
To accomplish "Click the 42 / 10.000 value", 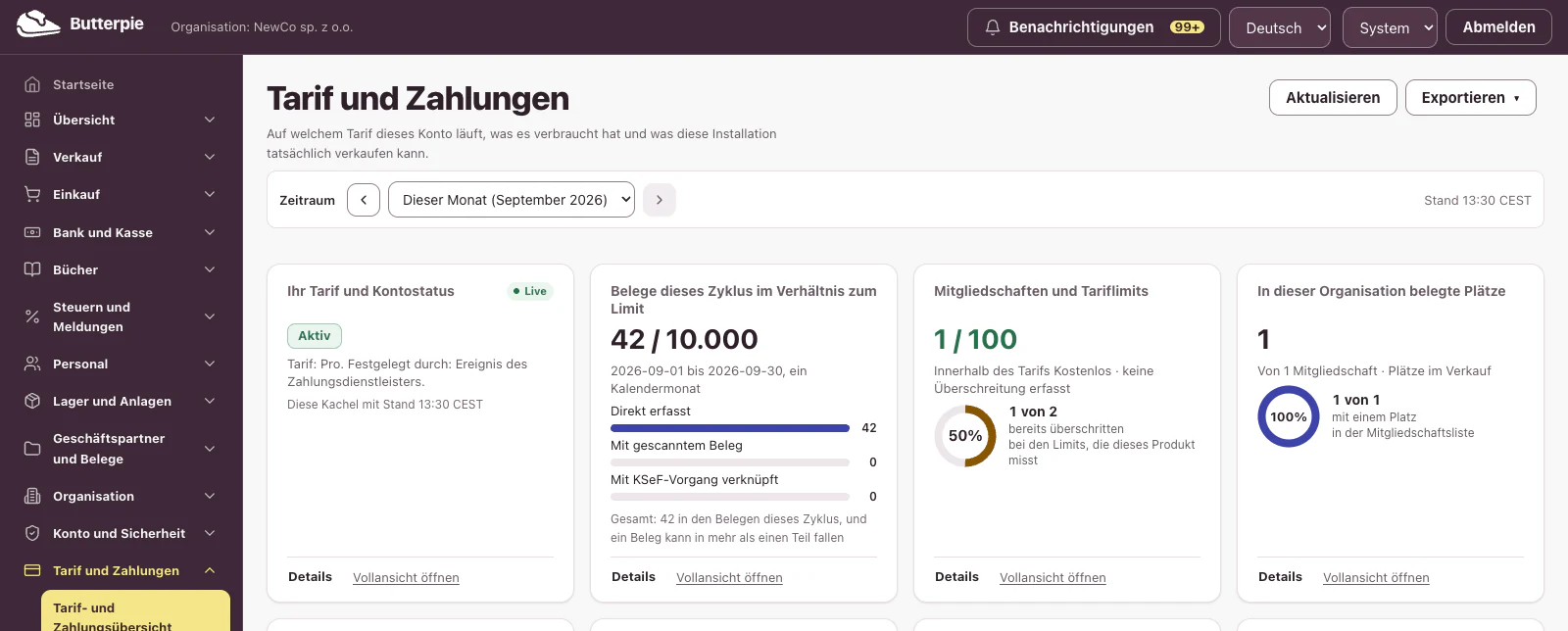I will point(684,339).
